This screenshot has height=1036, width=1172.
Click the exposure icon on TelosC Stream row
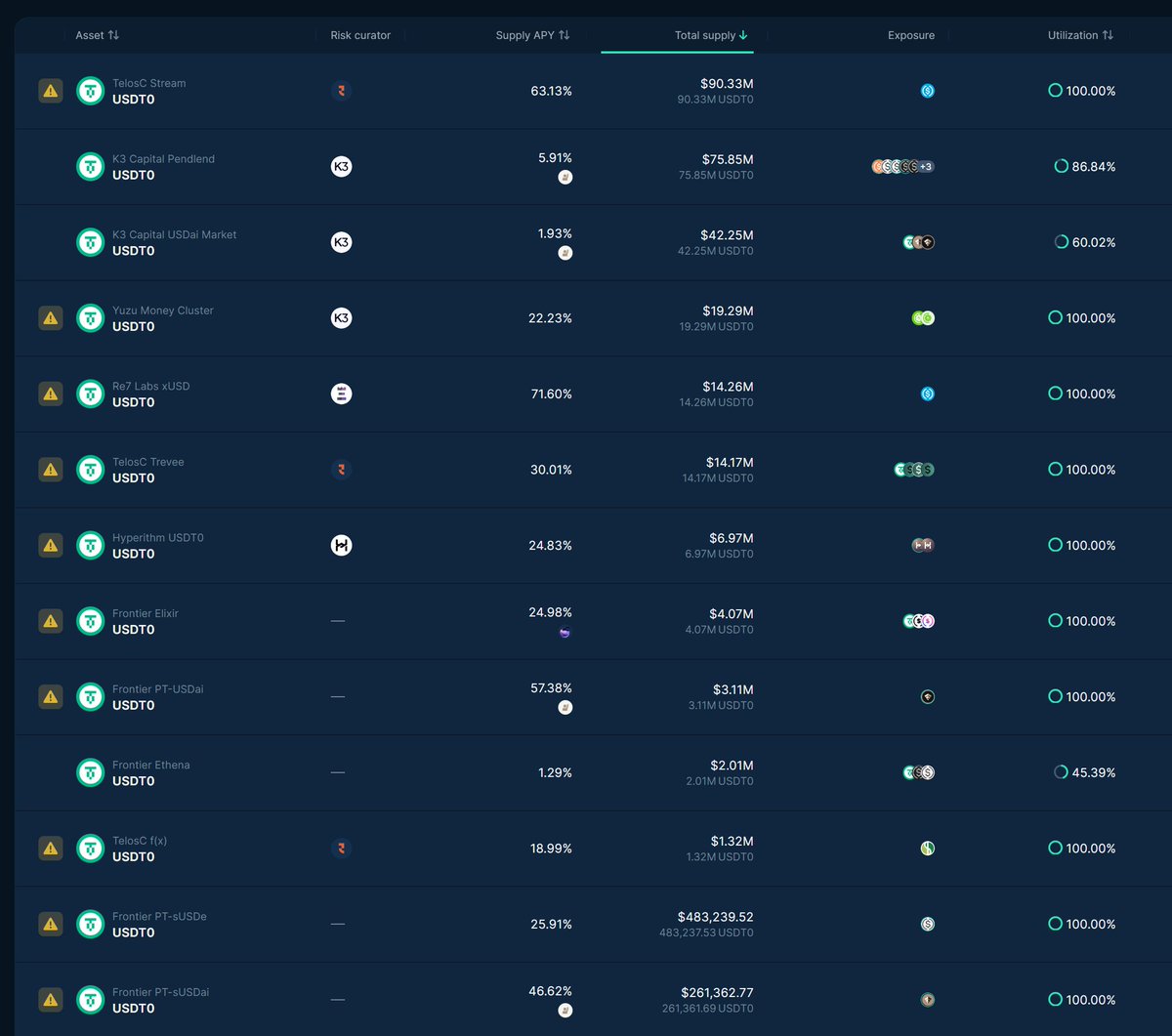[928, 91]
